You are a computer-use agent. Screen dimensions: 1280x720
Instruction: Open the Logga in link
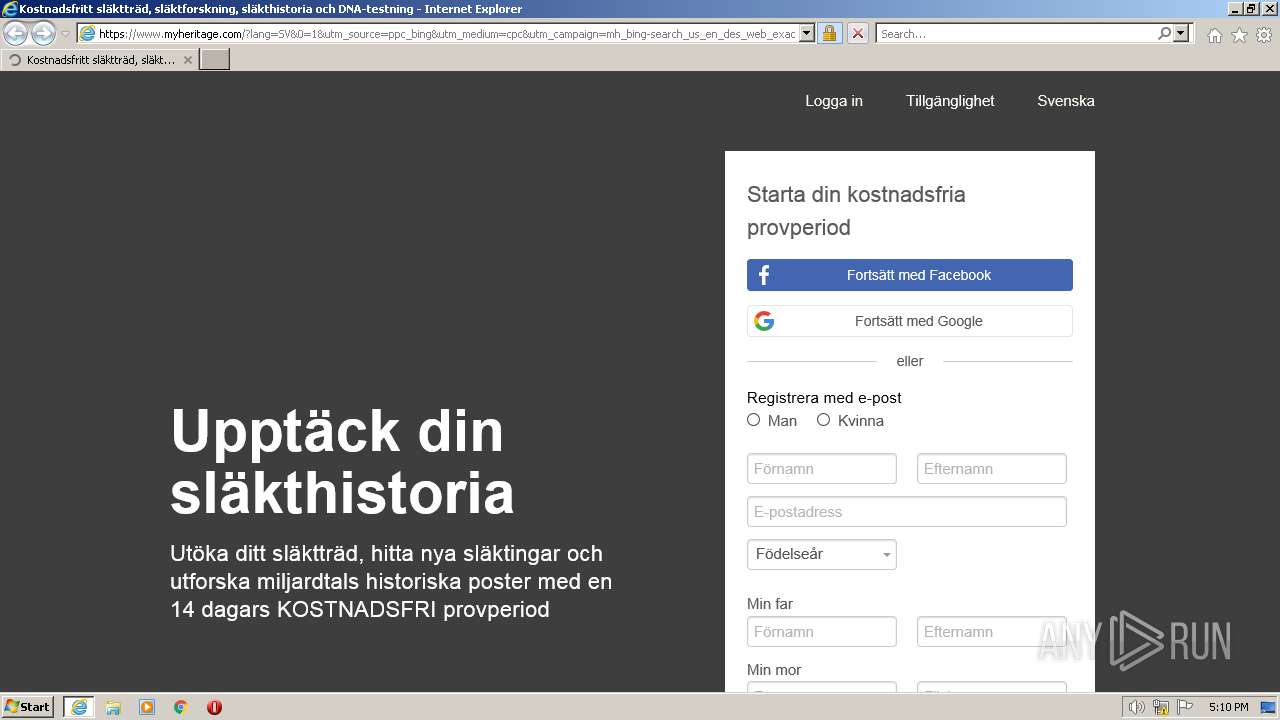click(x=834, y=101)
